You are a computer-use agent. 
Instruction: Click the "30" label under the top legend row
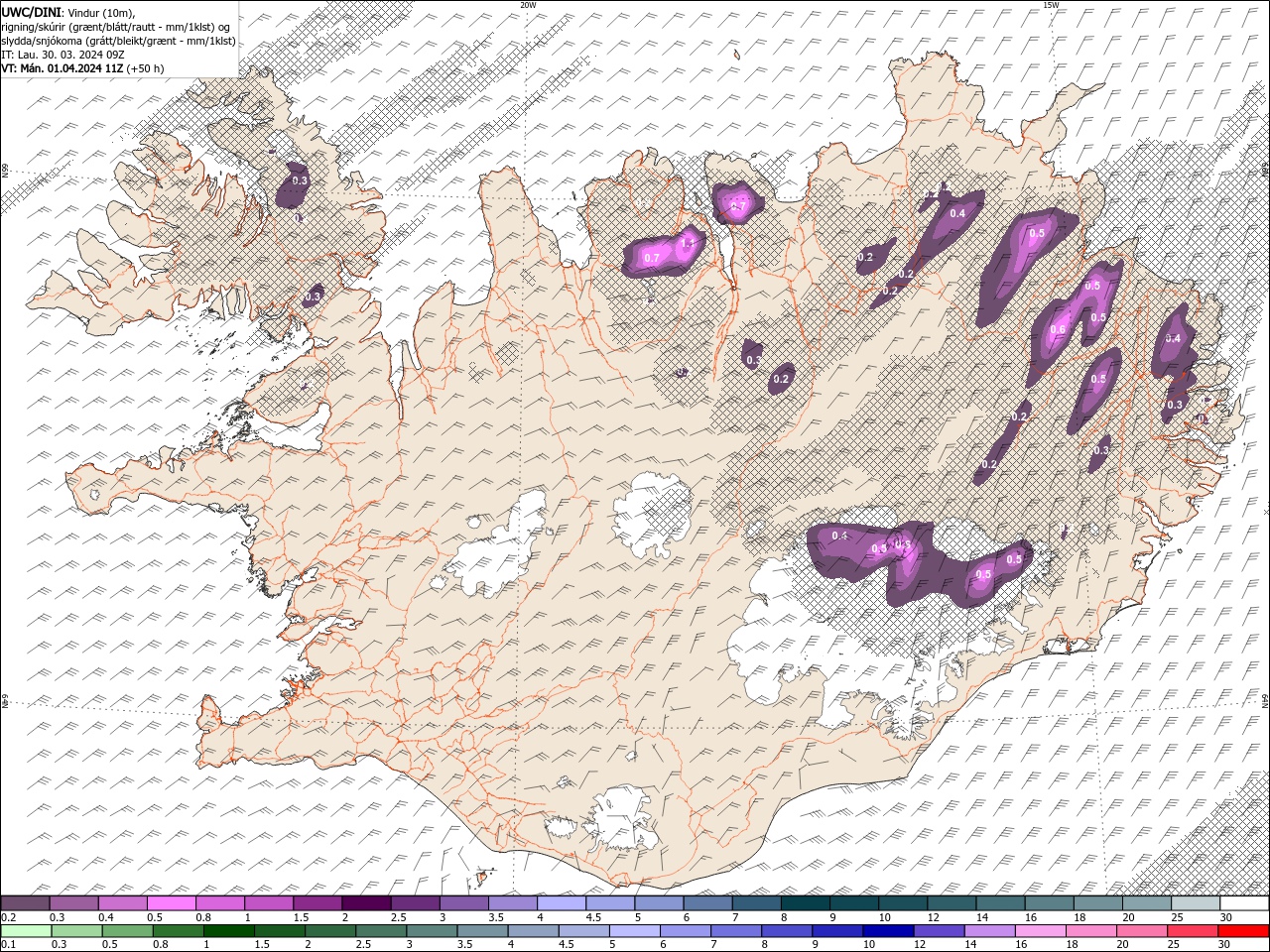pyautogui.click(x=1225, y=917)
